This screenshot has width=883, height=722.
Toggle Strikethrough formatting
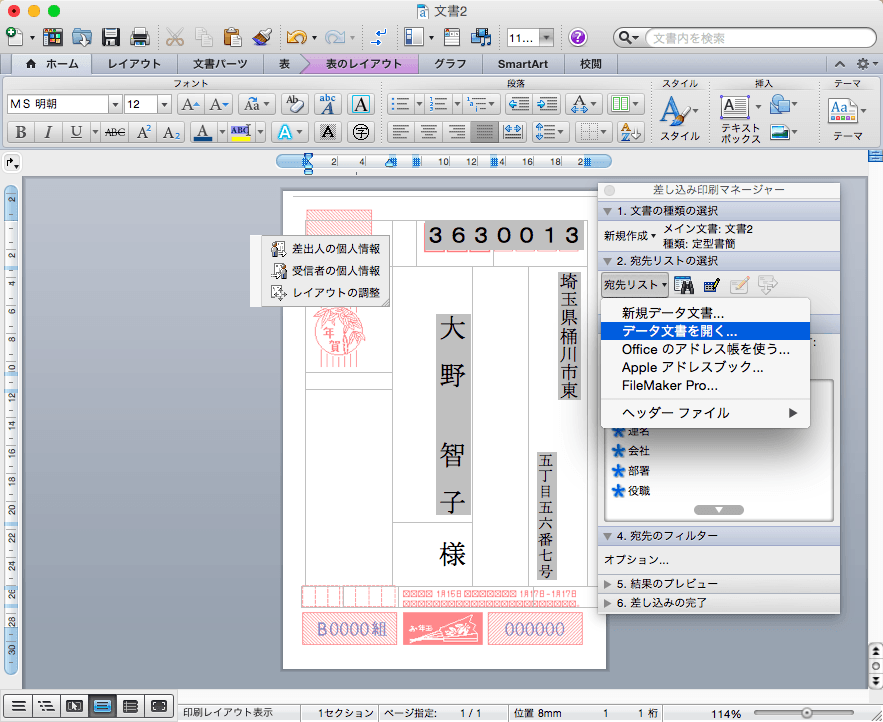(115, 132)
